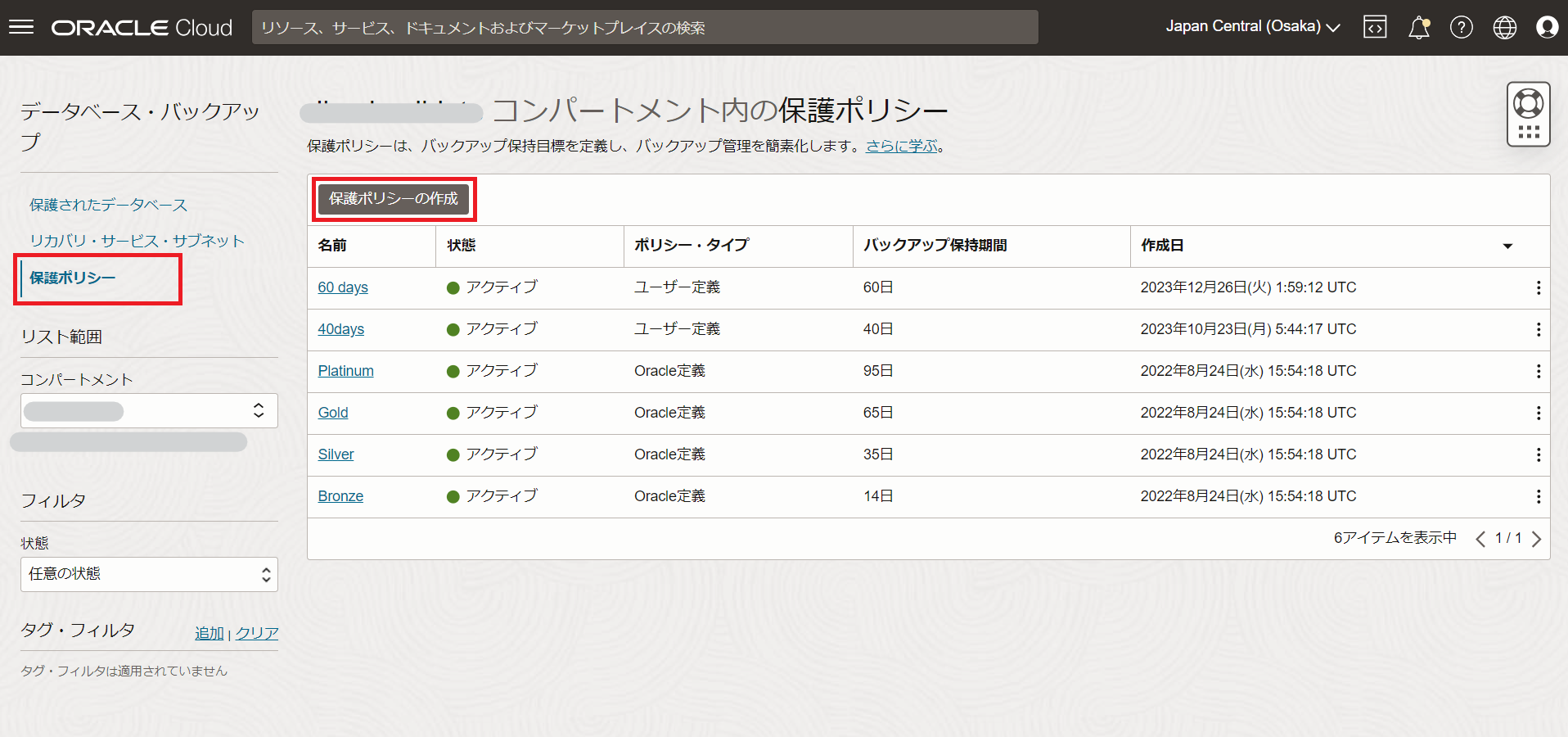The width and height of the screenshot is (1568, 737).
Task: Open the hamburger navigation menu
Action: tap(21, 27)
